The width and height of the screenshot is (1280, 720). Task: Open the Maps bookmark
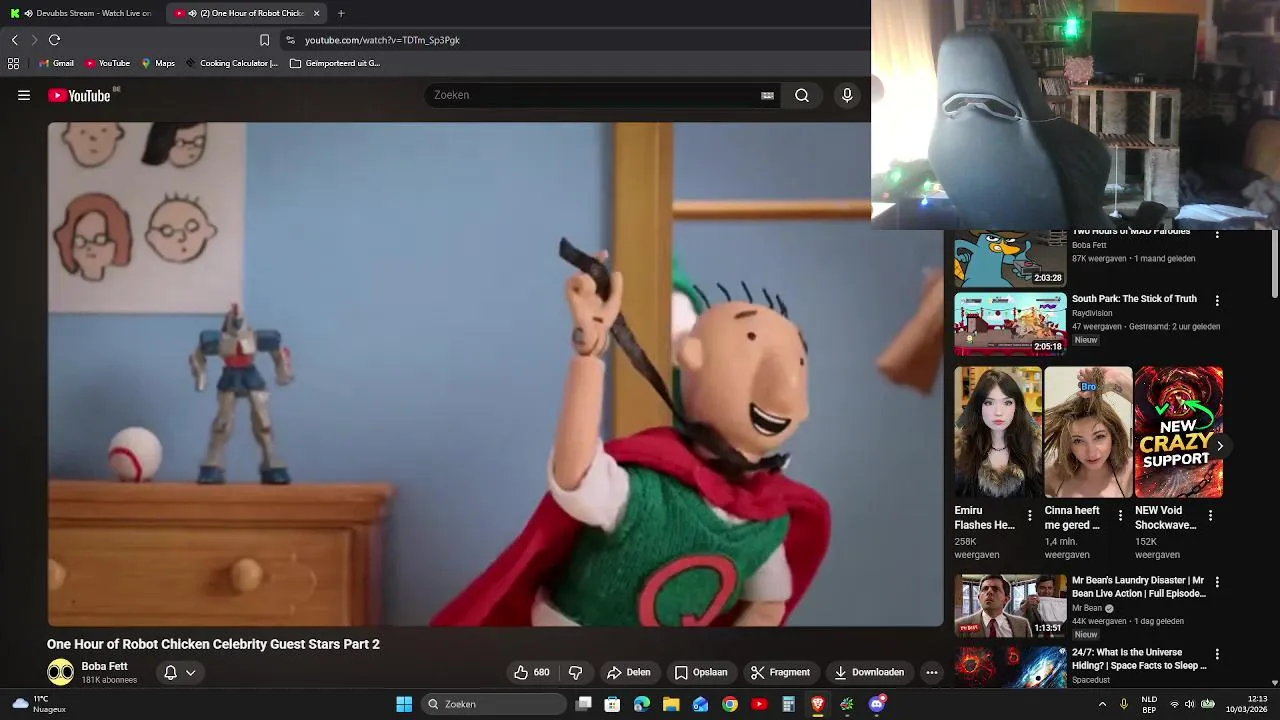158,63
